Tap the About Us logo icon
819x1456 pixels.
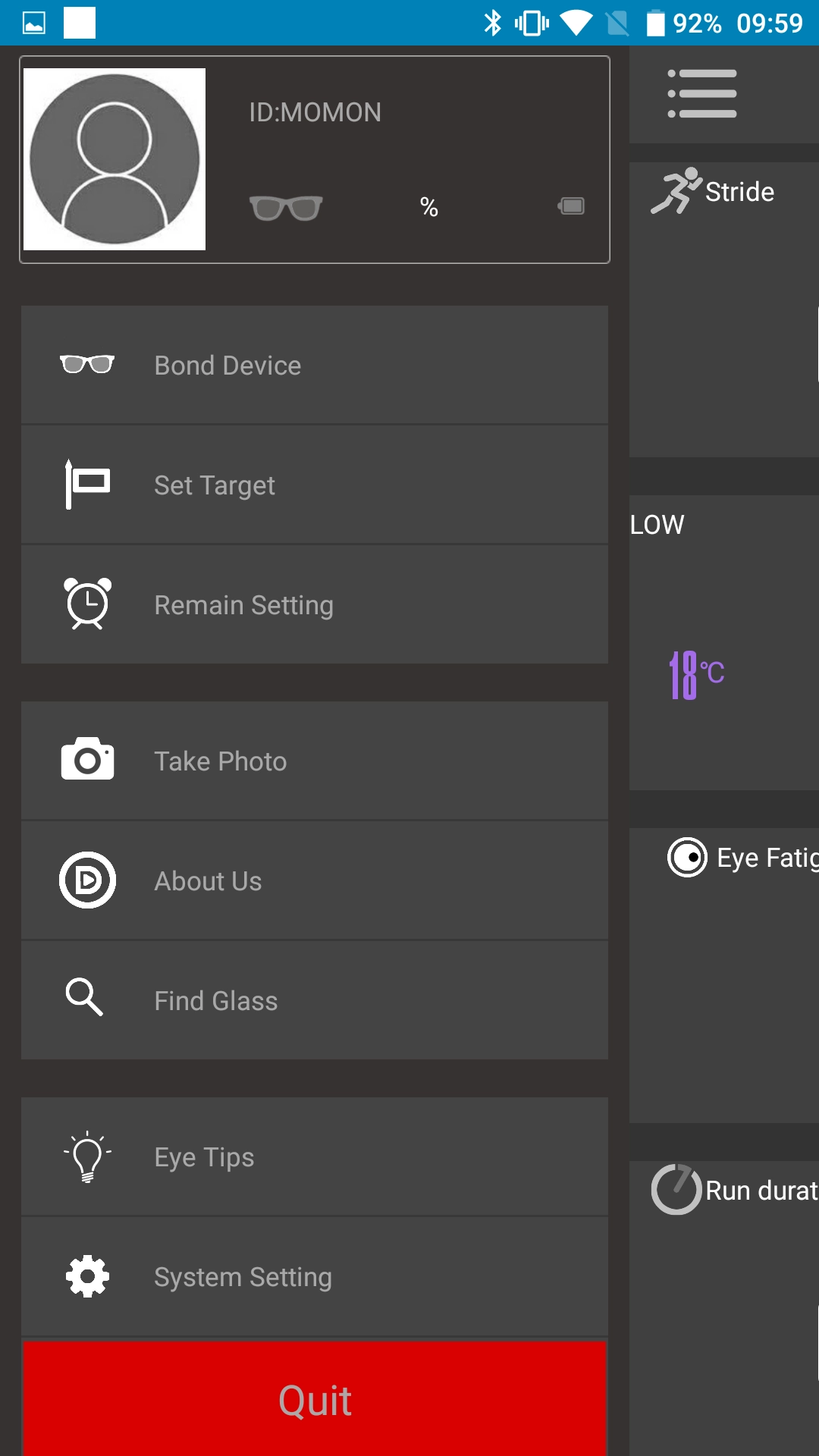(88, 880)
